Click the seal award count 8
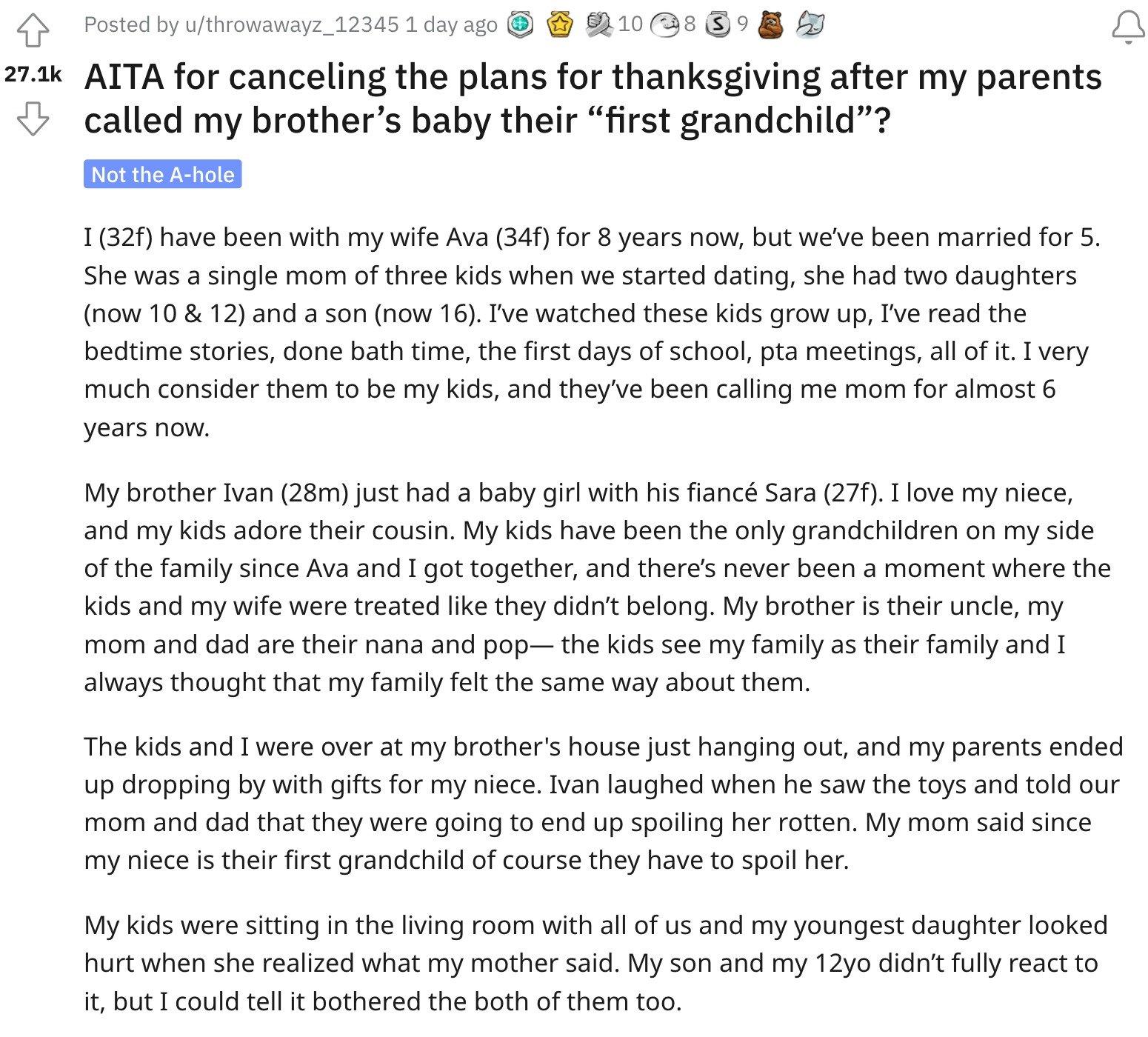The image size is (1148, 1037). (x=690, y=24)
